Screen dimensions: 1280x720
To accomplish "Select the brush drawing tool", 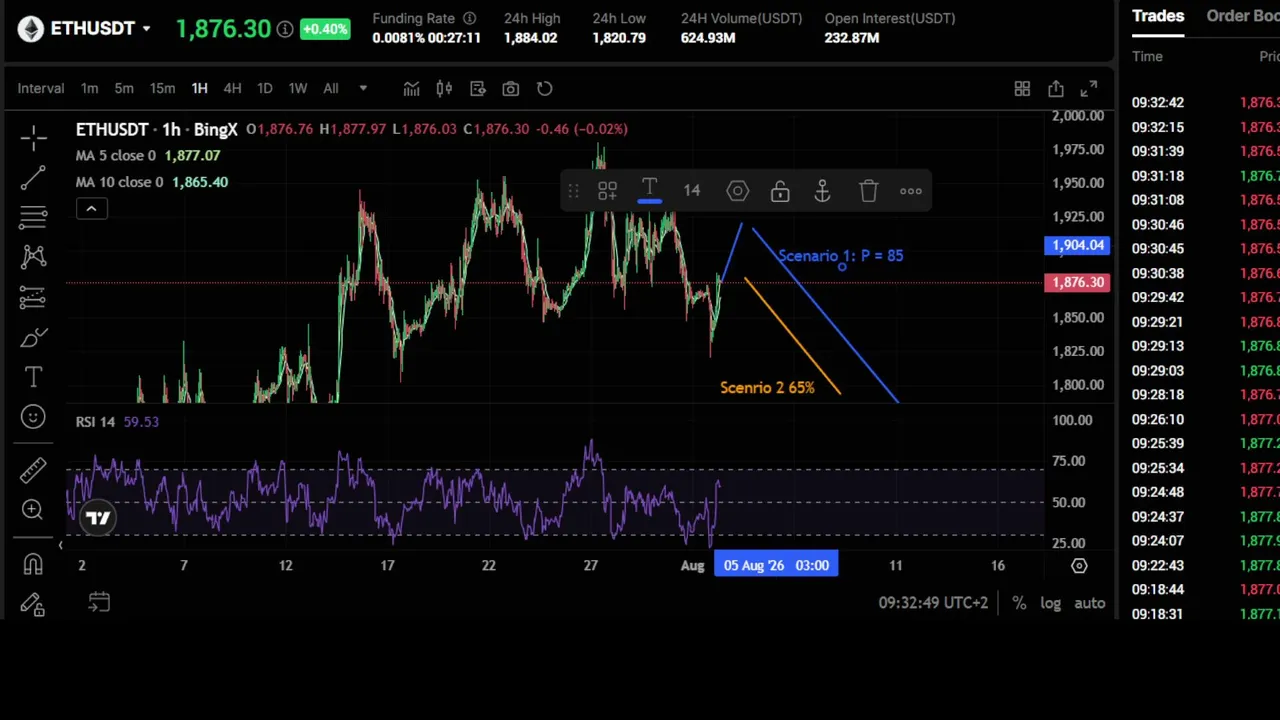I will click(33, 338).
